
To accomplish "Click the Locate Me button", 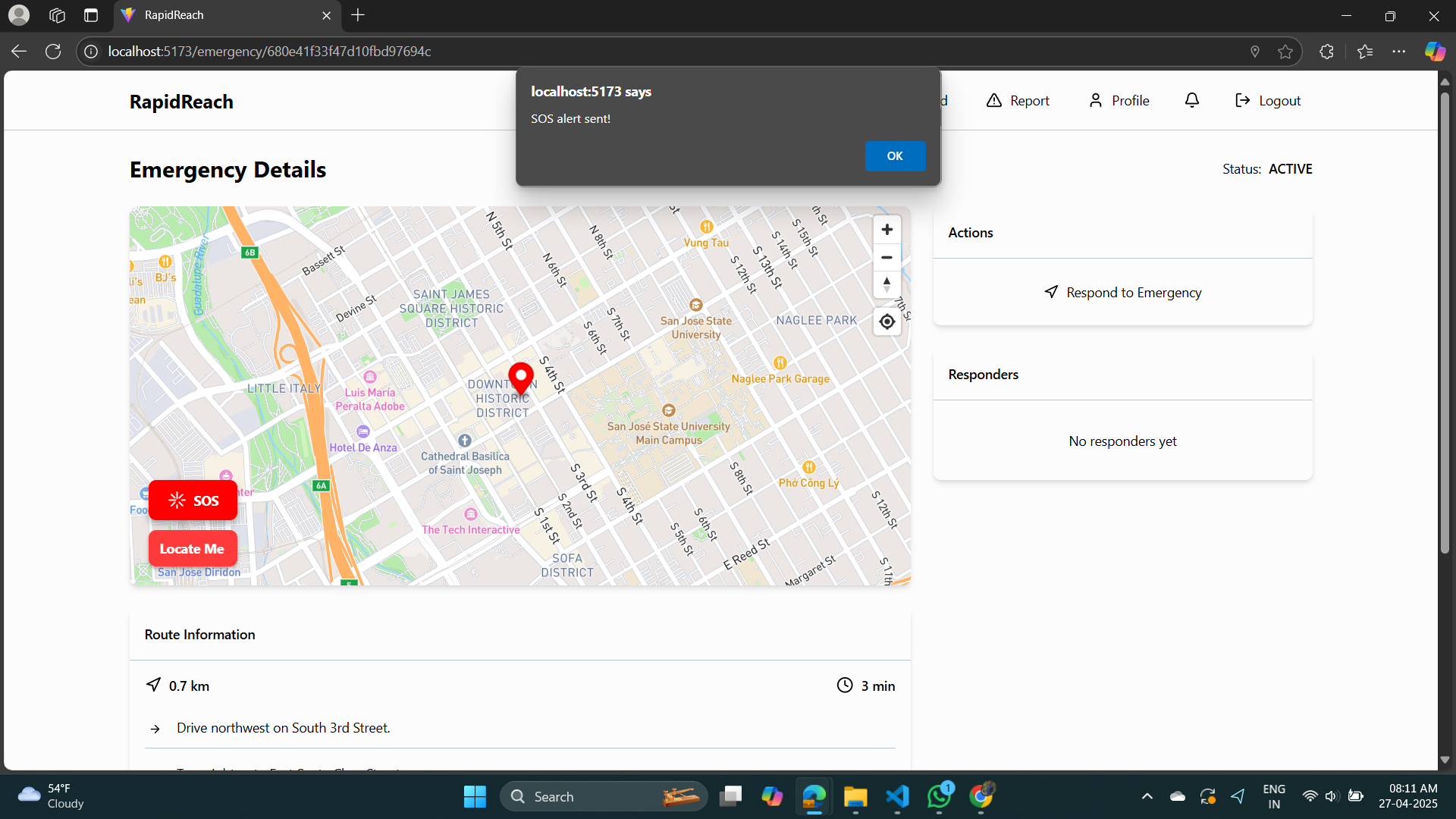I will coord(192,549).
